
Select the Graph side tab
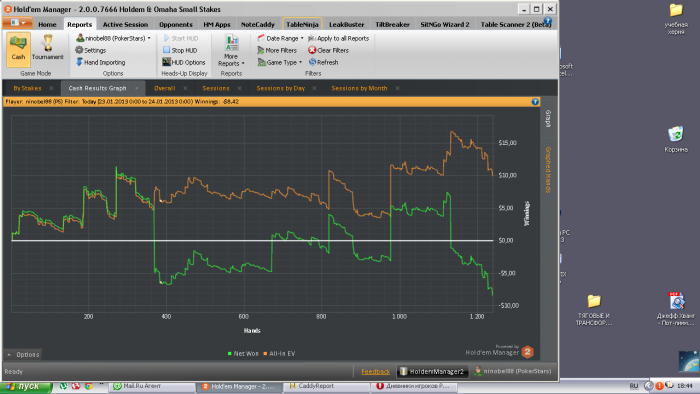tap(548, 119)
